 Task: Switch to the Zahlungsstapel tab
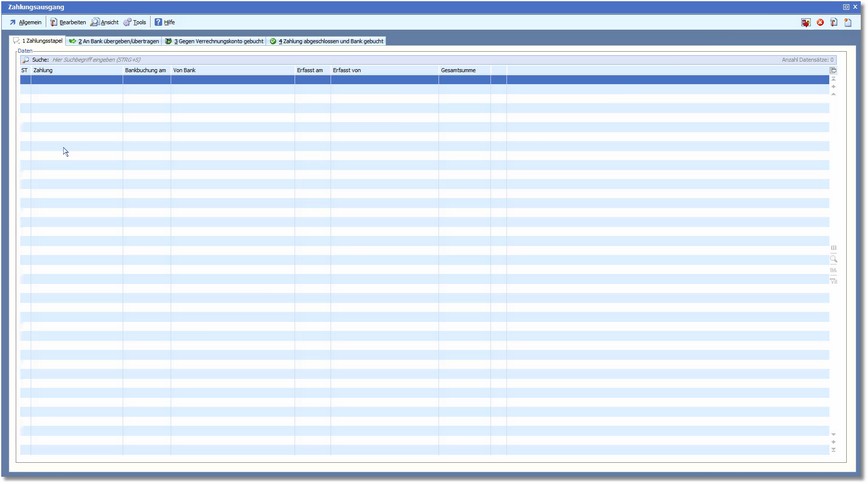(x=38, y=41)
